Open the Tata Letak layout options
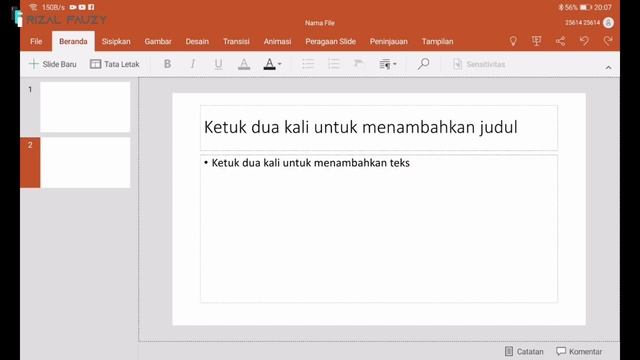The image size is (640, 360). coord(115,64)
